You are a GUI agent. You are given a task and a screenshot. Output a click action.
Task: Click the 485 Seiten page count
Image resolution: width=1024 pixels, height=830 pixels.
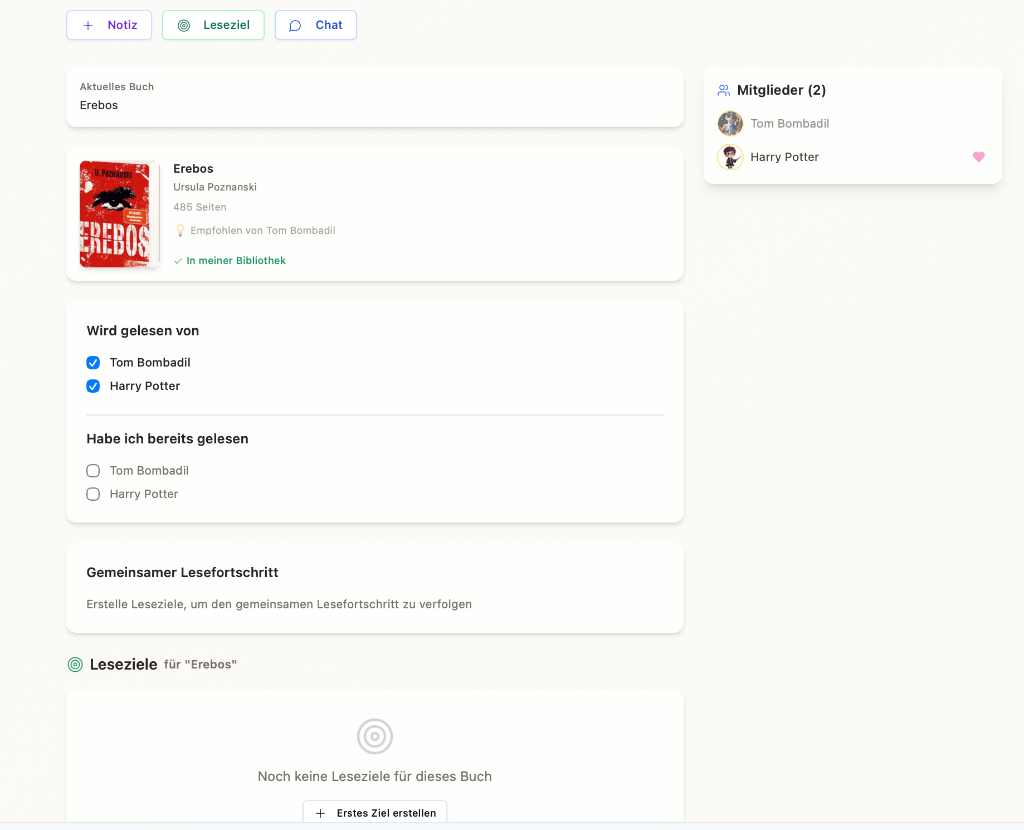[200, 207]
